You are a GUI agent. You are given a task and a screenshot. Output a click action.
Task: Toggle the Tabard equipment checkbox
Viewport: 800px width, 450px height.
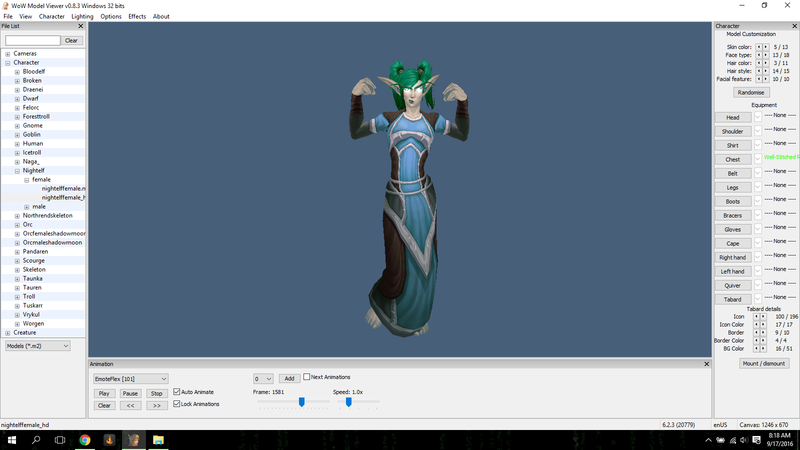coord(758,299)
